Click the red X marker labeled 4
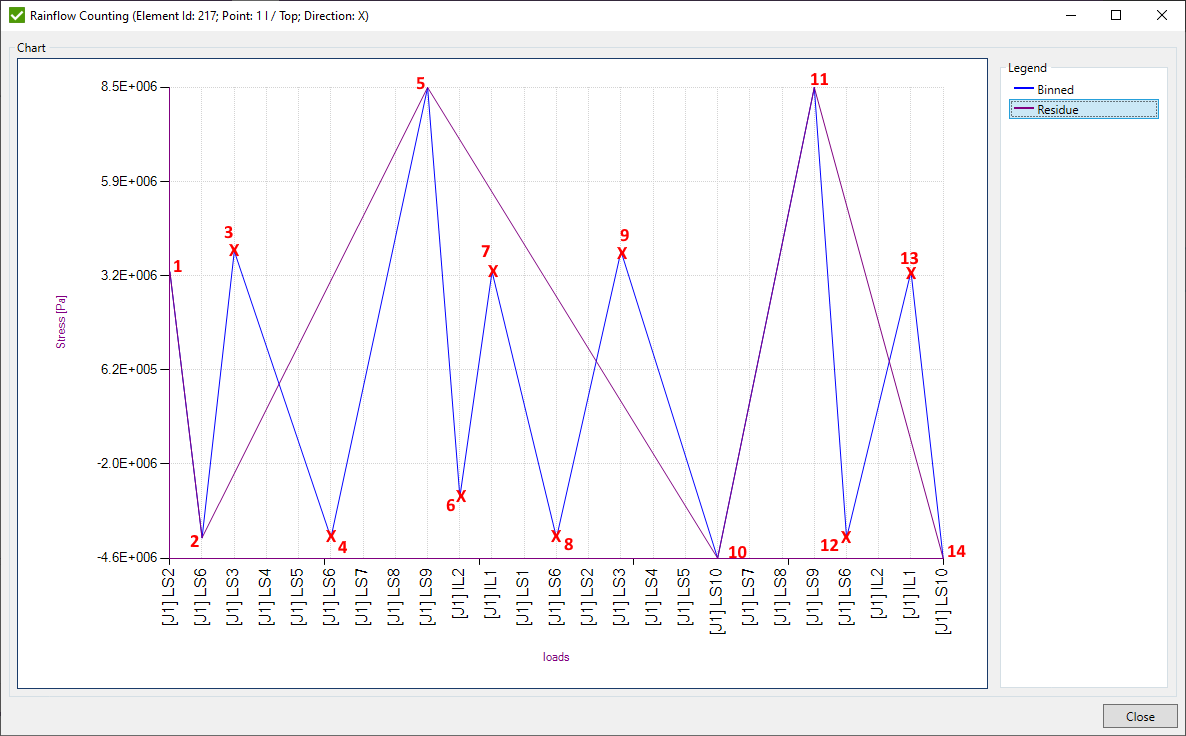The height and width of the screenshot is (736, 1186). (331, 536)
